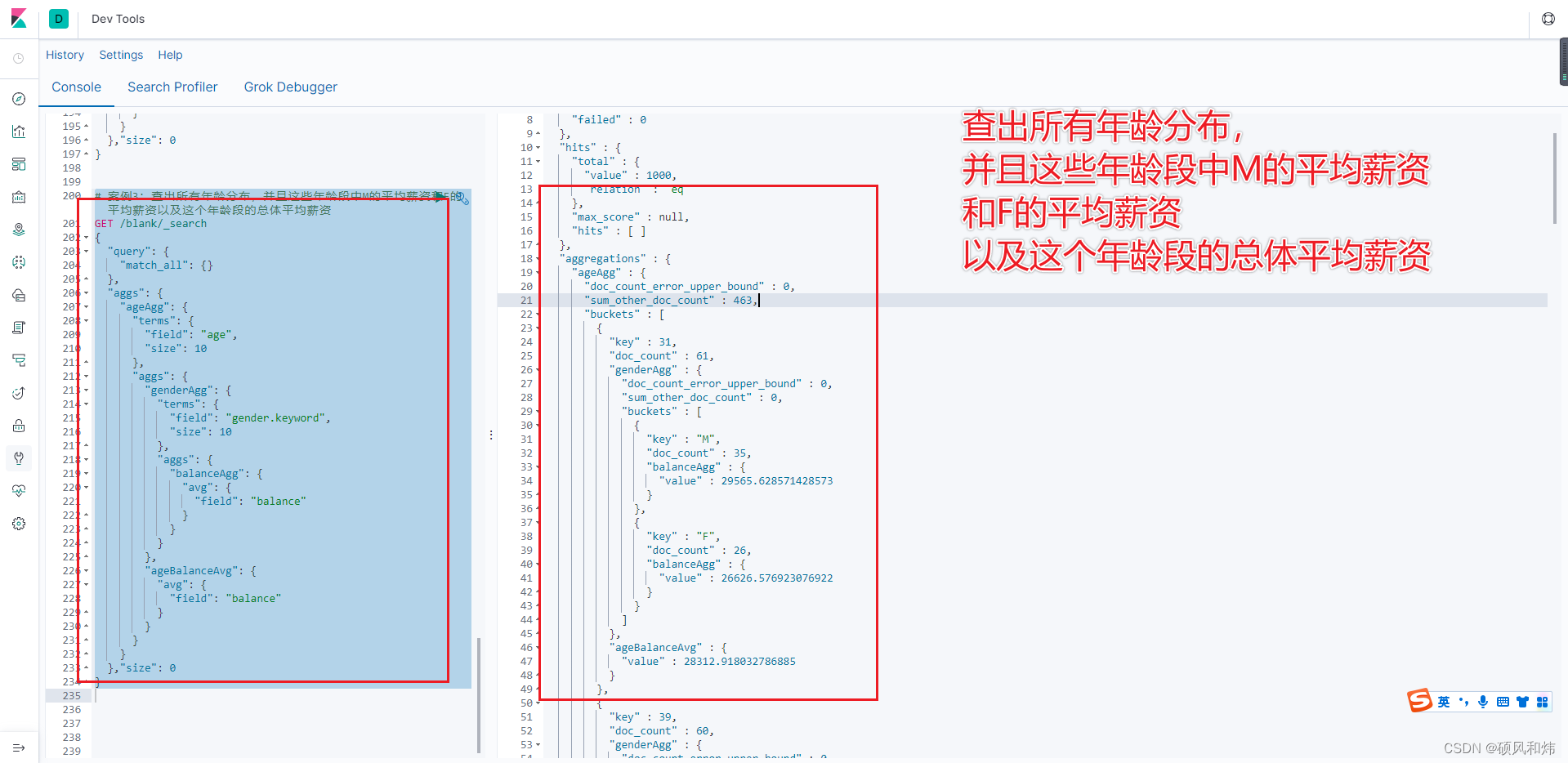Collapse "balanceAgg" block at editor line 219
The image size is (1568, 763).
pyautogui.click(x=87, y=474)
